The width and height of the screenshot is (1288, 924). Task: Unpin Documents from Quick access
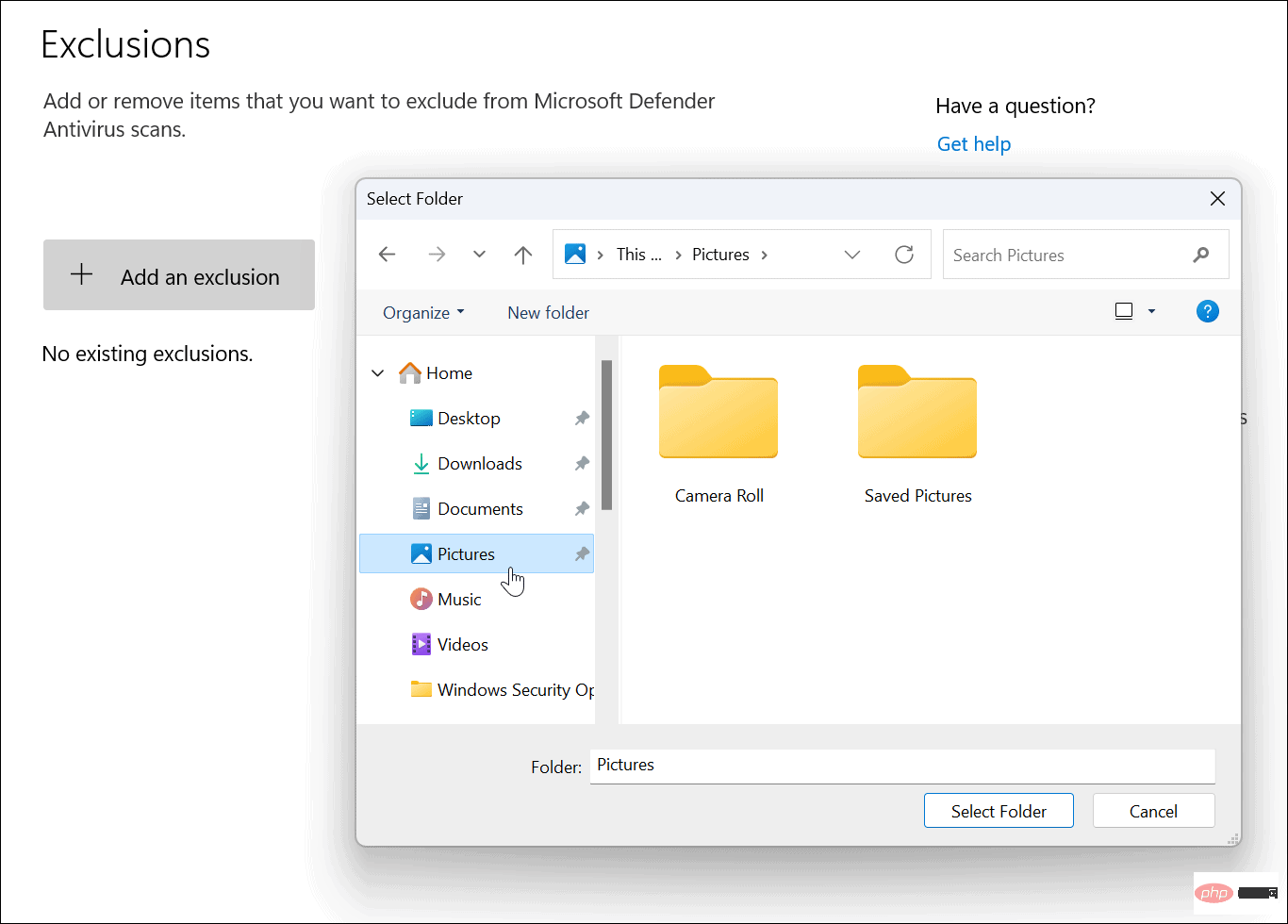(x=581, y=508)
